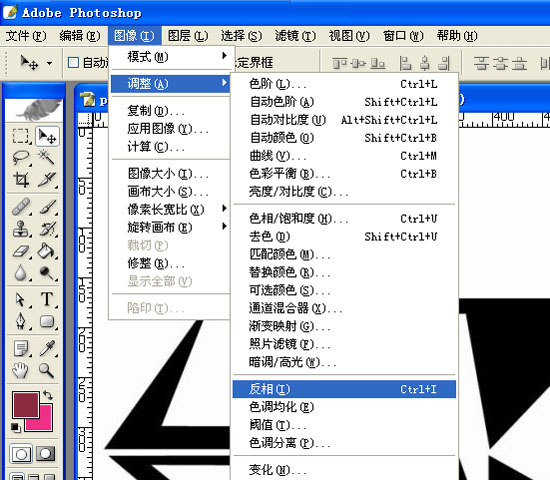Toggle the 自动 checkbox in options bar
This screenshot has width=550, height=480.
[73, 63]
